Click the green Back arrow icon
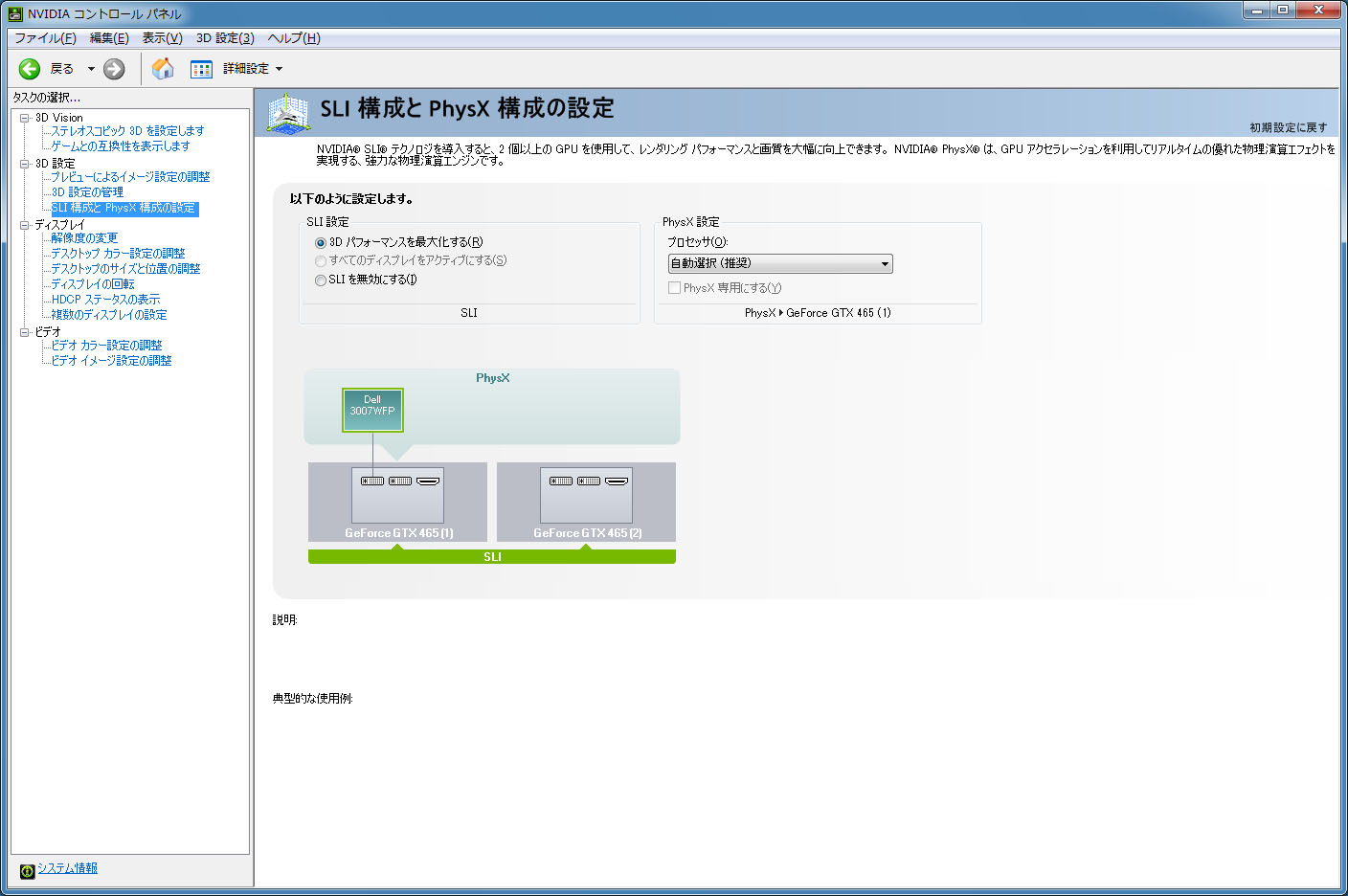This screenshot has width=1348, height=896. [30, 69]
